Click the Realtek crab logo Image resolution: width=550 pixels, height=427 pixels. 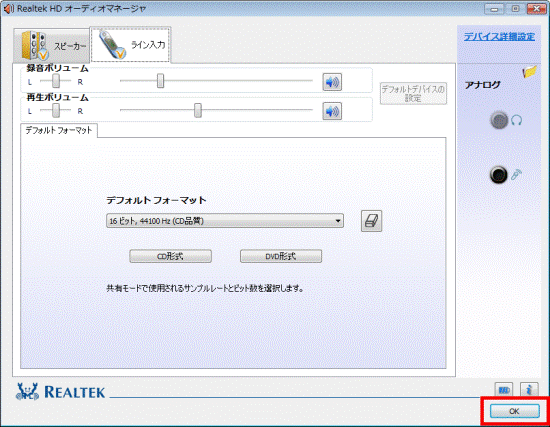coord(27,391)
